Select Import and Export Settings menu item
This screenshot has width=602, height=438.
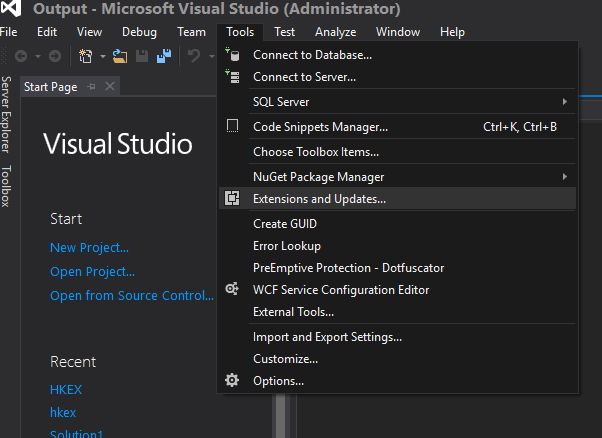point(327,337)
